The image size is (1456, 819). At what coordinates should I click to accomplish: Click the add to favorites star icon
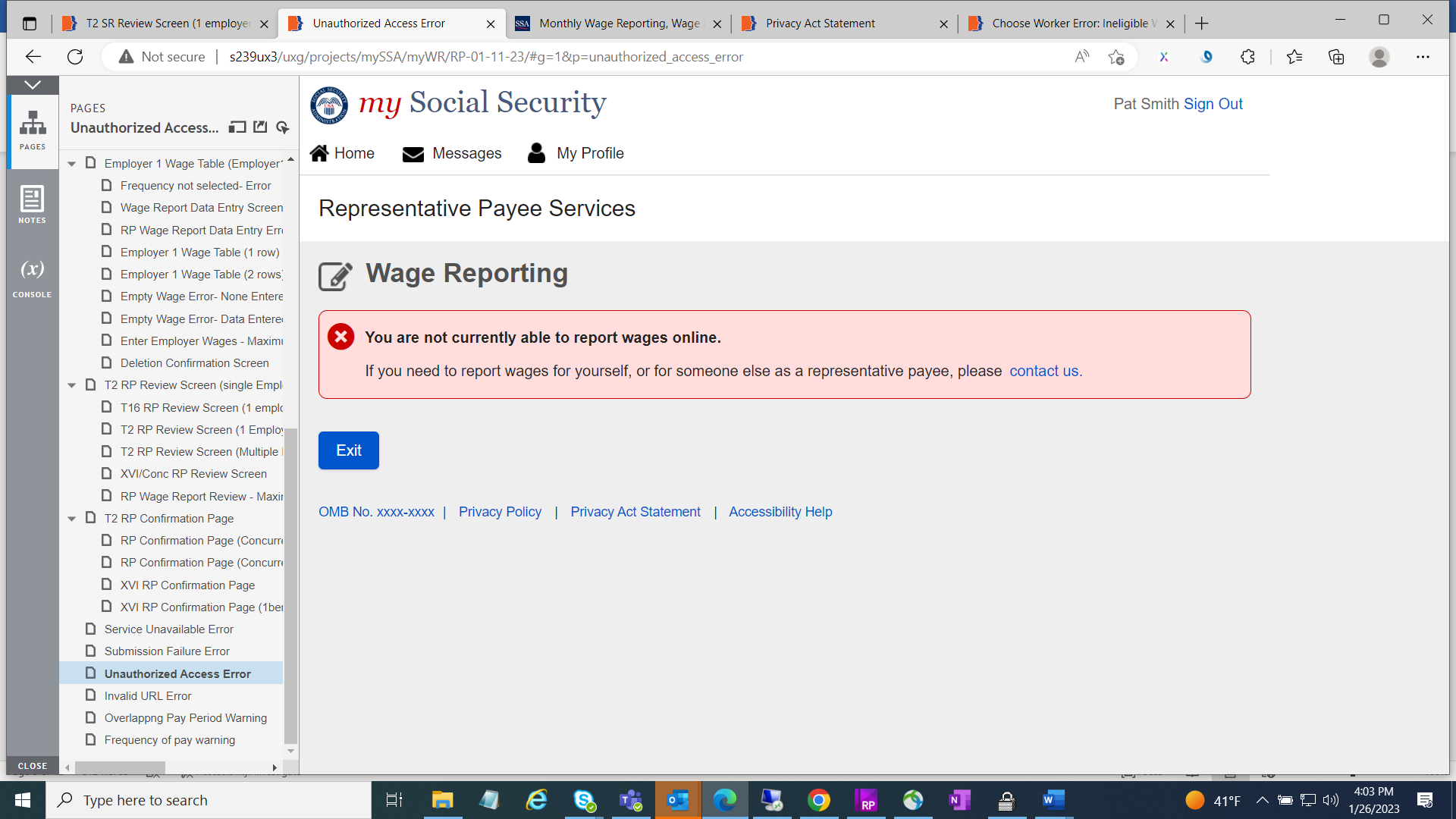(1116, 57)
